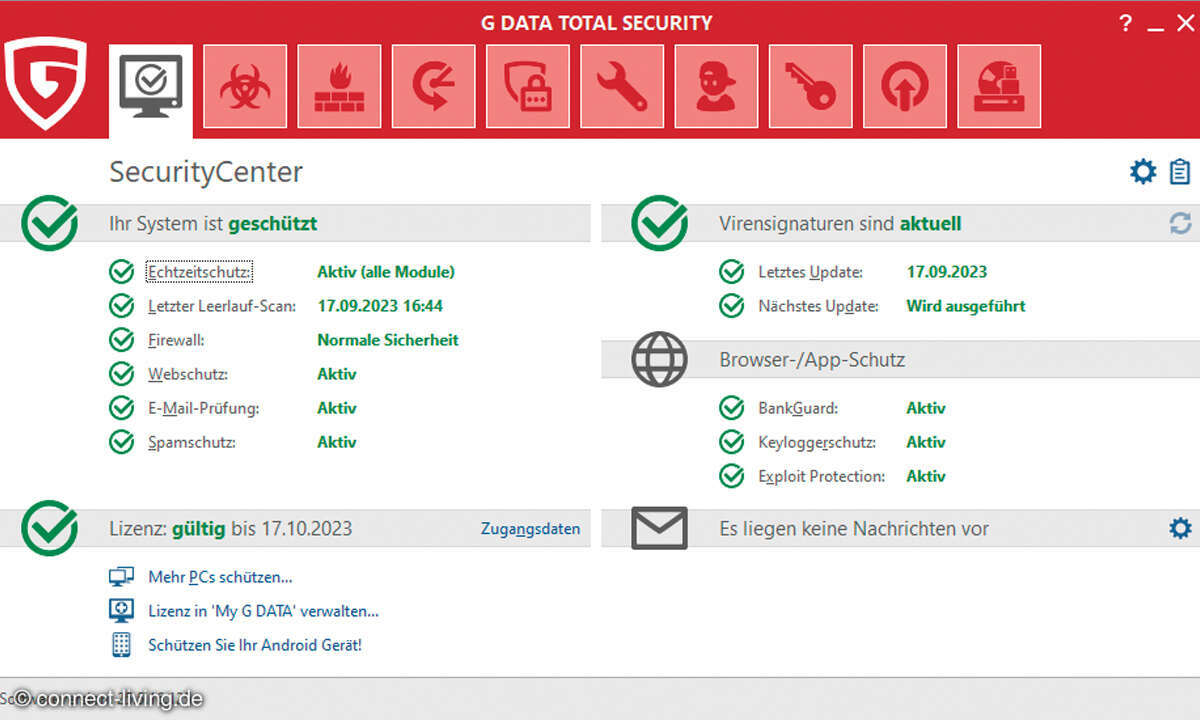
Task: Click the monitors icon beside Mehr PCs schützen
Action: point(121,577)
